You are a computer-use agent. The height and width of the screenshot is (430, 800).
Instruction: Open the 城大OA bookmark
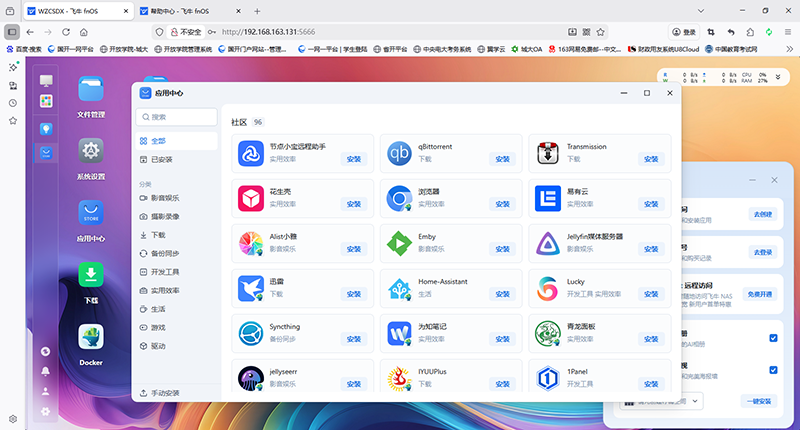(527, 49)
